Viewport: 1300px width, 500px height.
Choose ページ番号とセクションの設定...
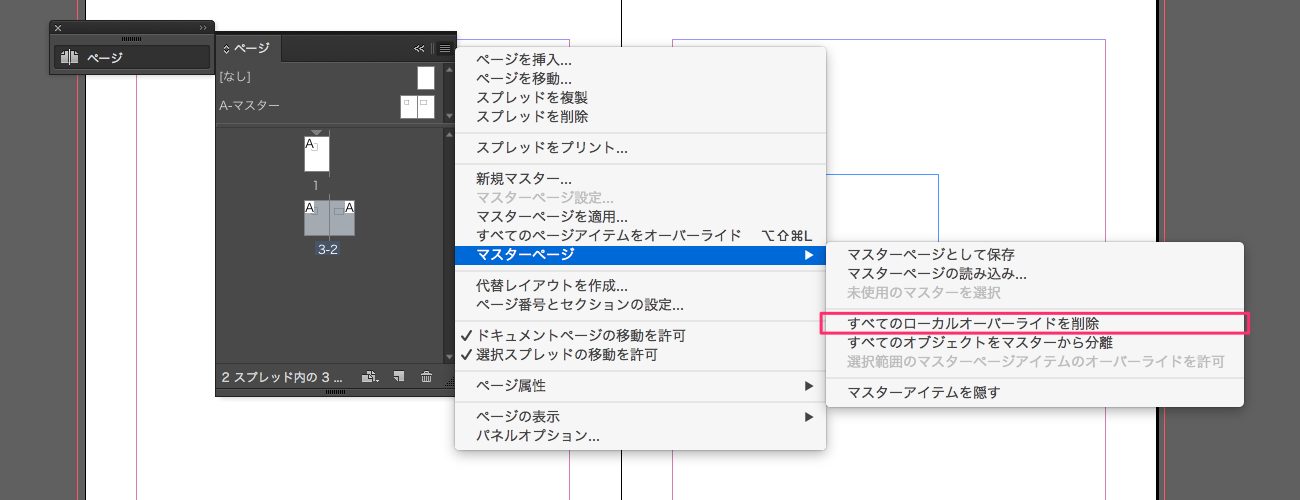640,304
